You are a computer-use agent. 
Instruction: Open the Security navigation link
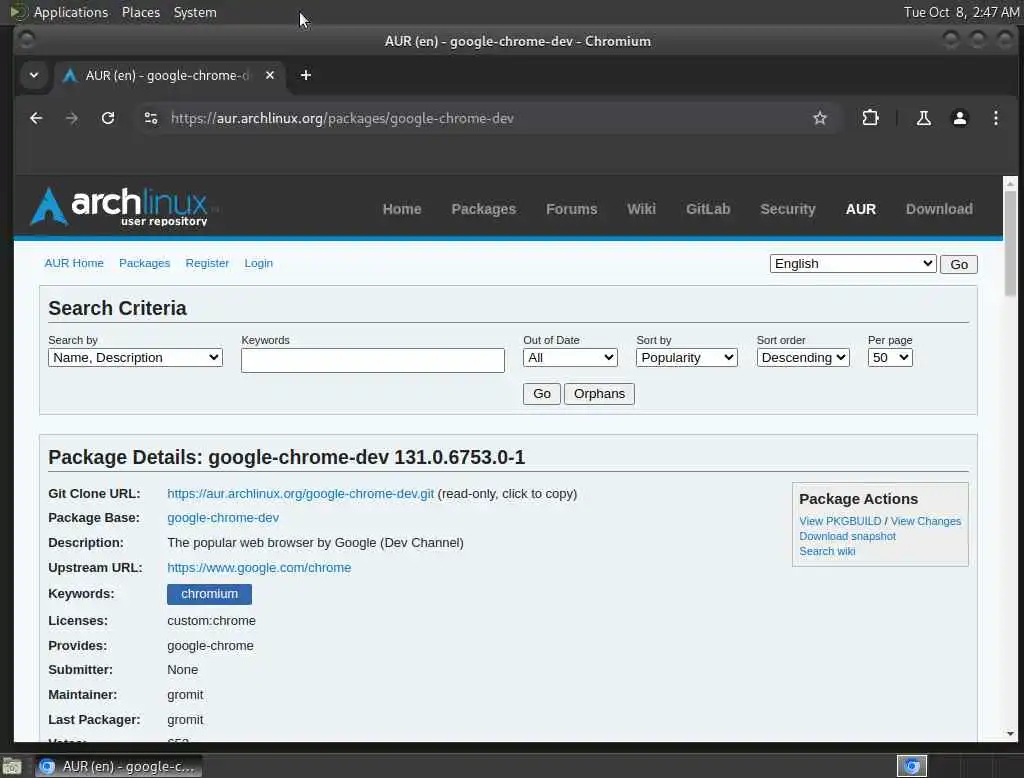[x=788, y=209]
